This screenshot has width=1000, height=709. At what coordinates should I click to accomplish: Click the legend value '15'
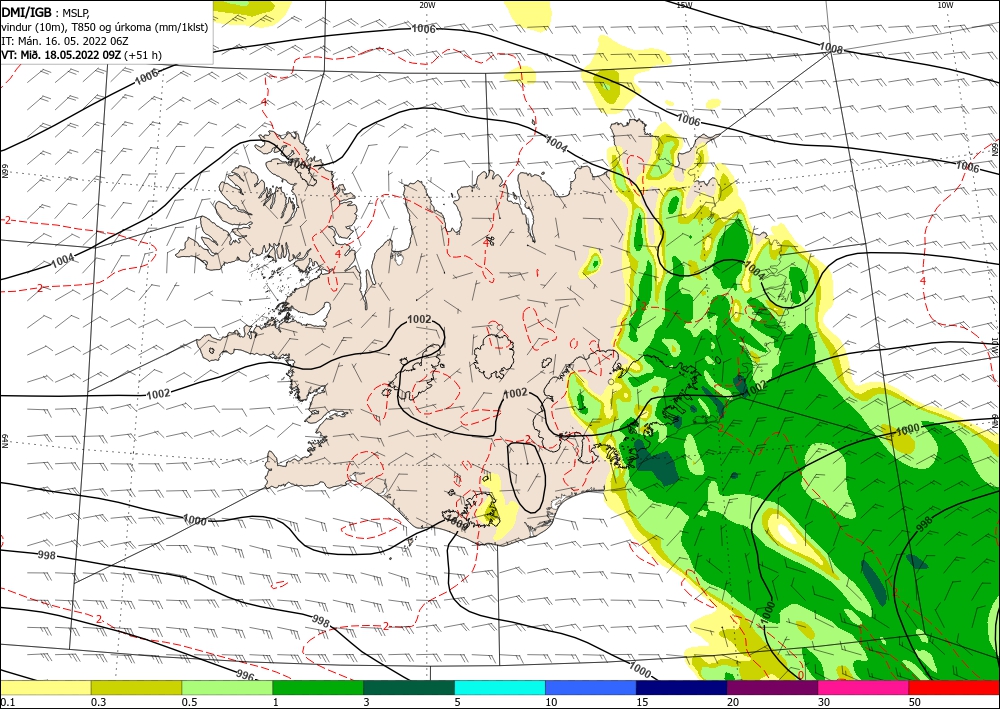[x=642, y=702]
